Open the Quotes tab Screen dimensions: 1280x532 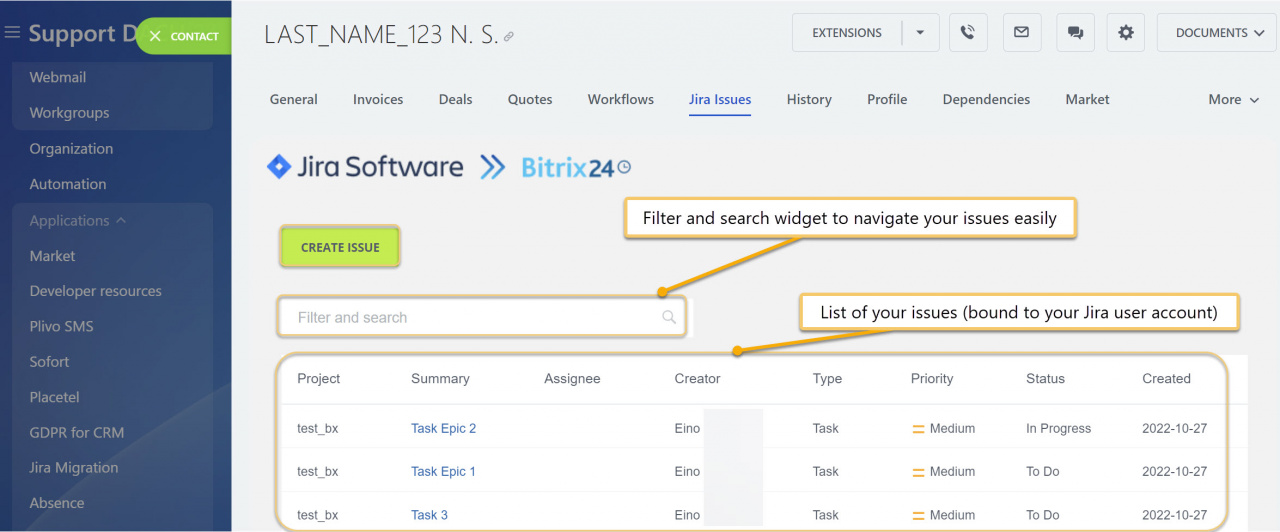530,99
